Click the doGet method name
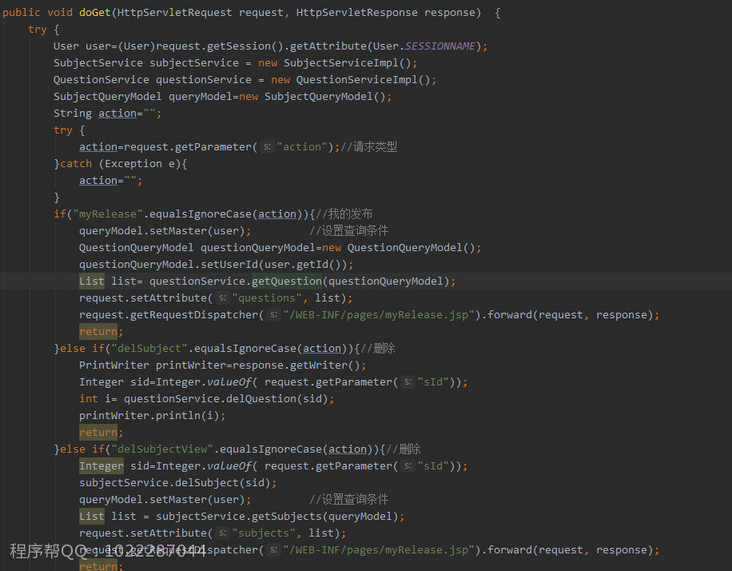The height and width of the screenshot is (571, 732). click(x=94, y=13)
